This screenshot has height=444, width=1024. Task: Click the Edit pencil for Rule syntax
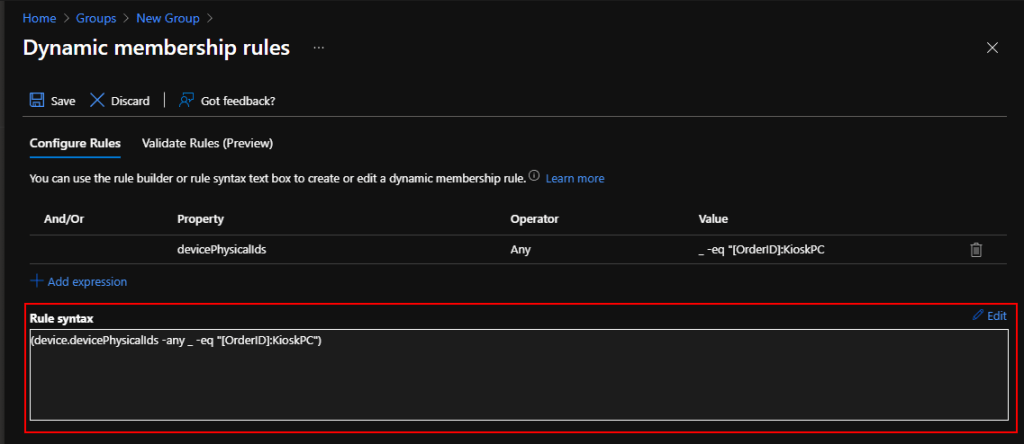pos(988,316)
